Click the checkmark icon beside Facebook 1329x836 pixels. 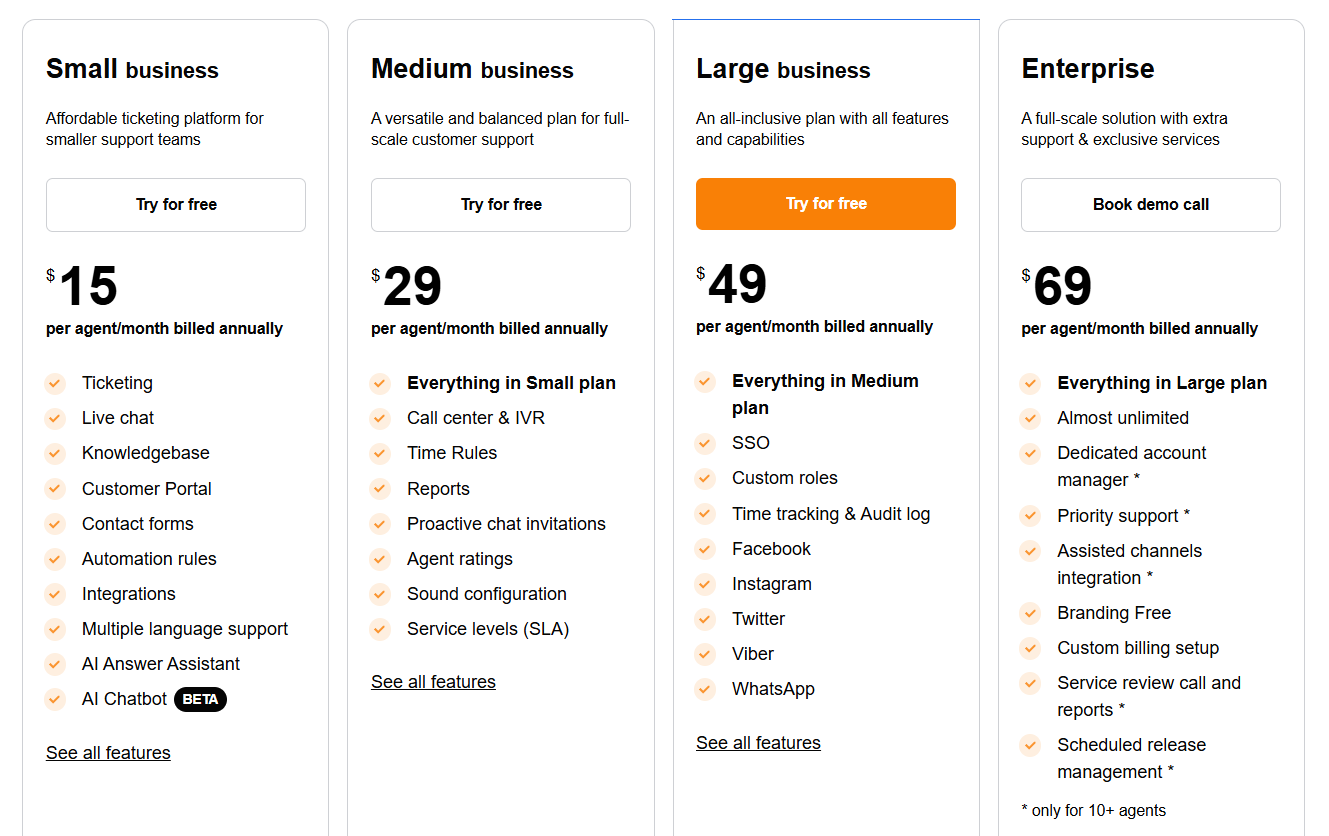pos(705,549)
